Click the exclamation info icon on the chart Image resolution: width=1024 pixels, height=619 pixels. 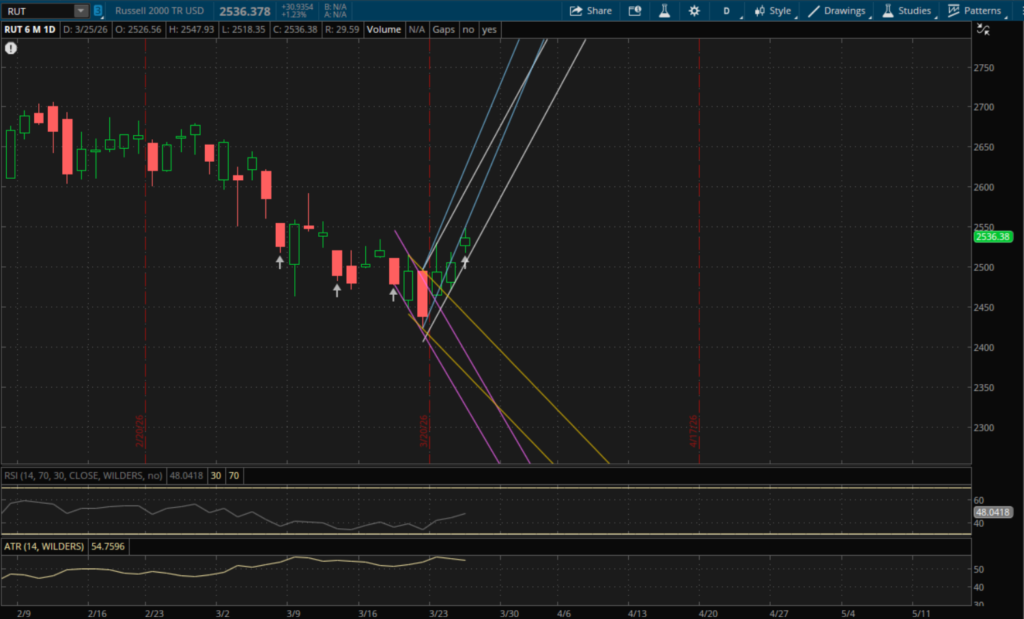coord(11,47)
